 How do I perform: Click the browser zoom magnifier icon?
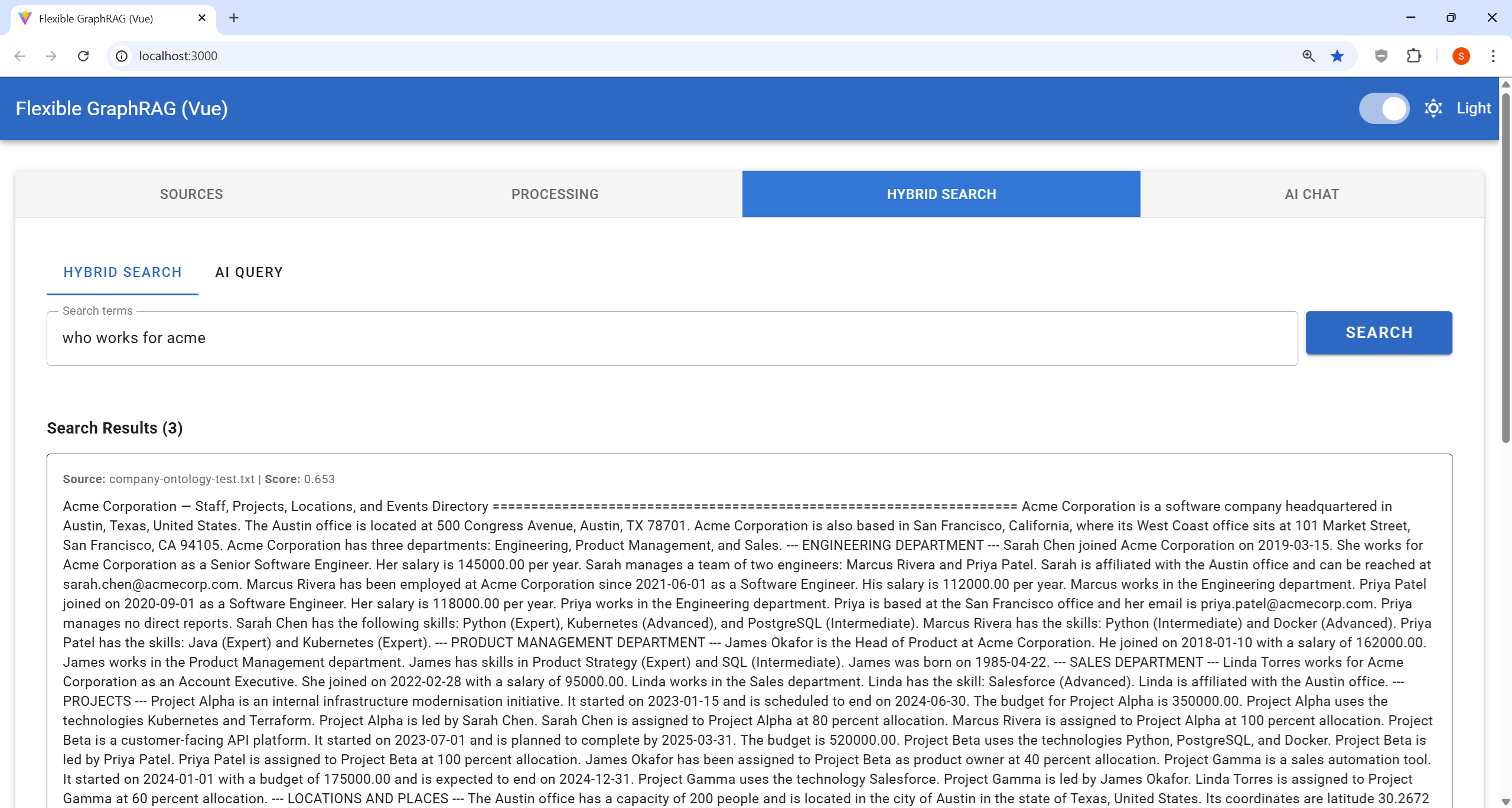point(1308,56)
